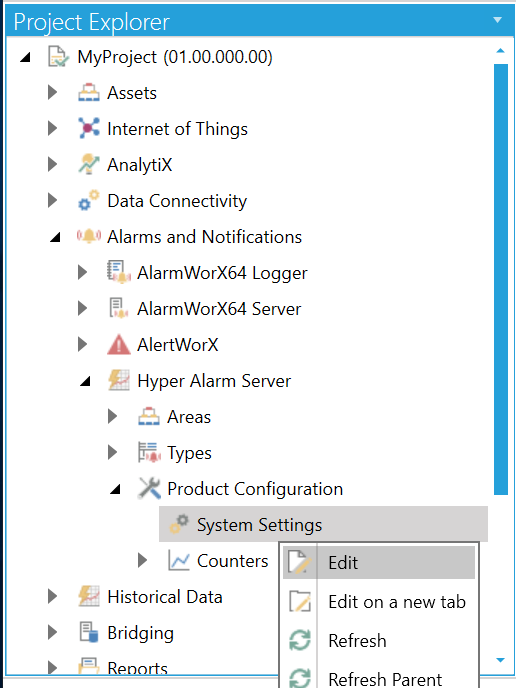The image size is (516, 688).
Task: Expand the Types tree node
Action: pyautogui.click(x=113, y=452)
